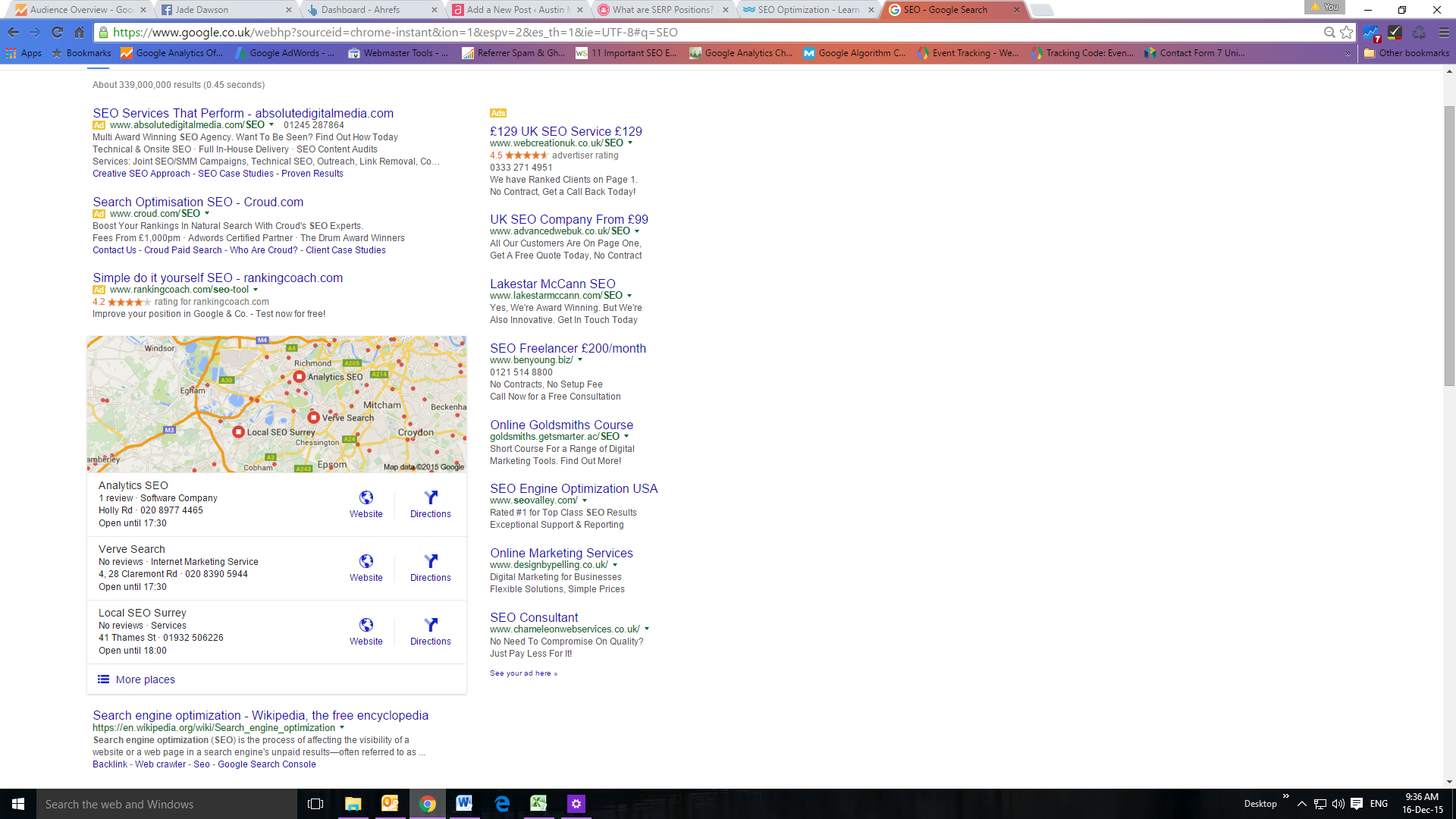Open £129 UK SEO Service ad link

coord(566,131)
